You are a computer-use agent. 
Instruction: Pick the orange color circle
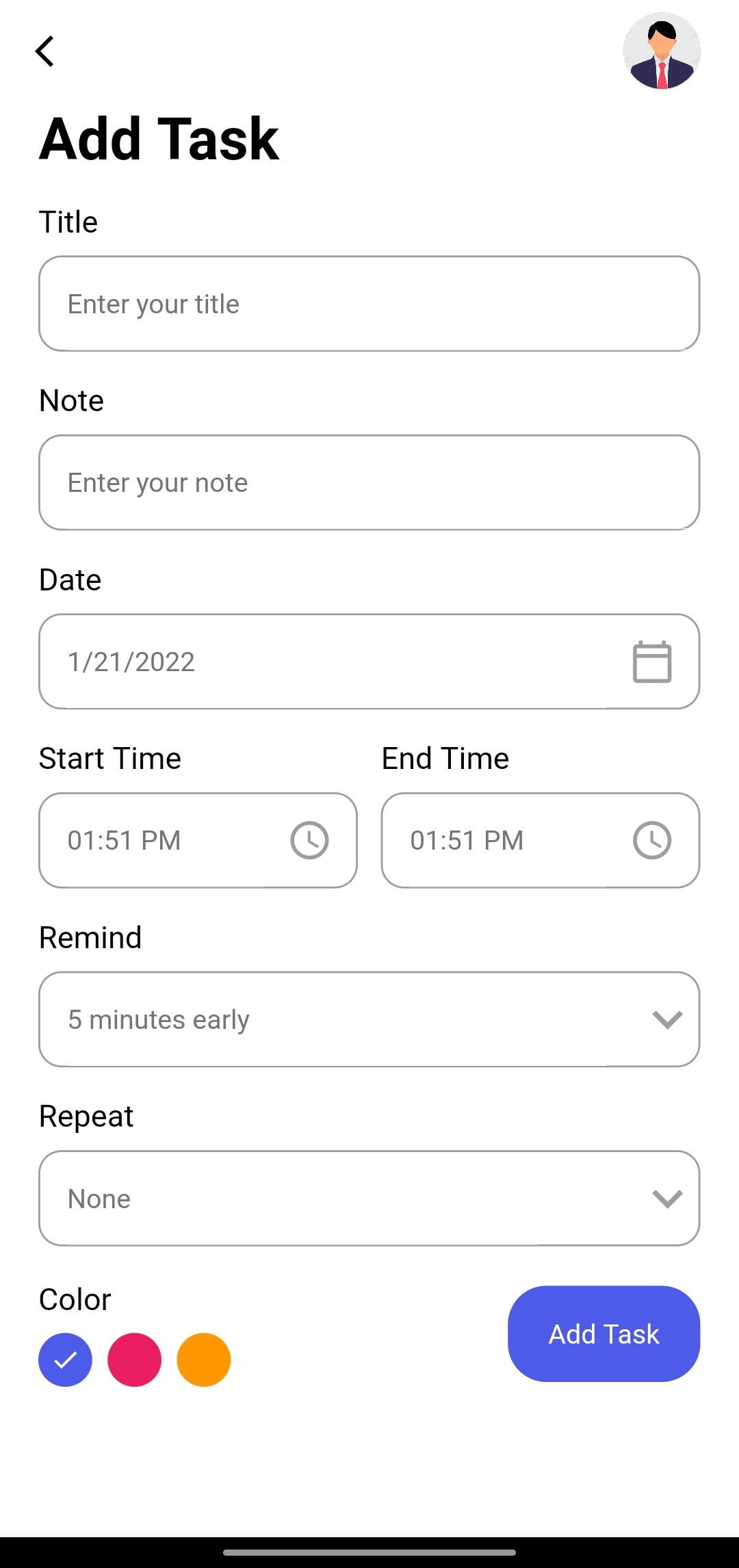[x=204, y=1359]
